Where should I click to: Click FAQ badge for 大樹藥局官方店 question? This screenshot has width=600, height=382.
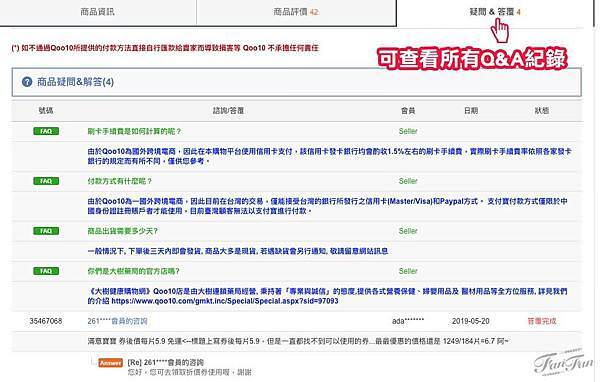[x=46, y=271]
